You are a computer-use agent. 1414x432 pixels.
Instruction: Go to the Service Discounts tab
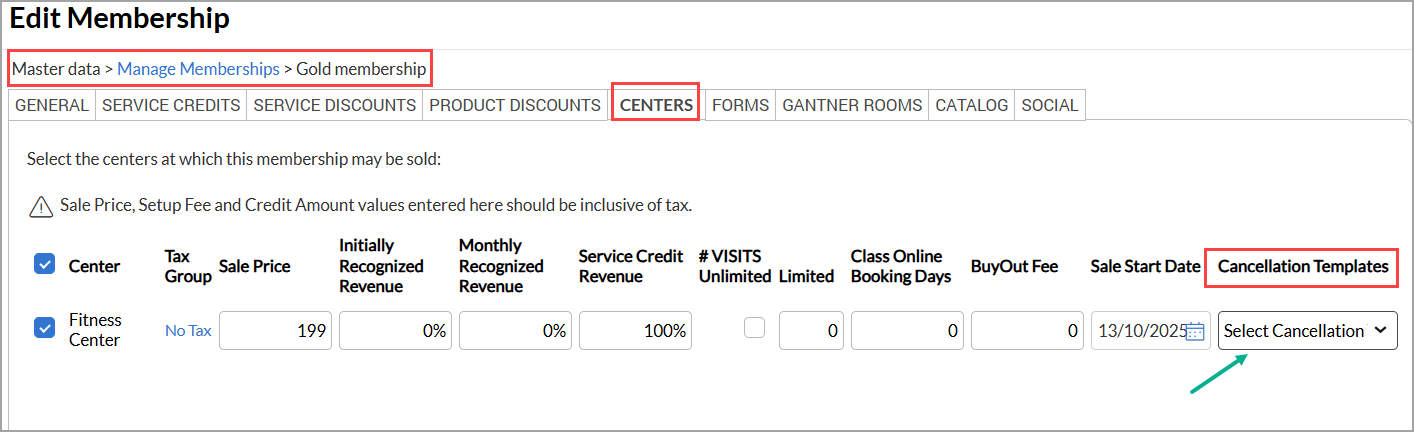[334, 105]
